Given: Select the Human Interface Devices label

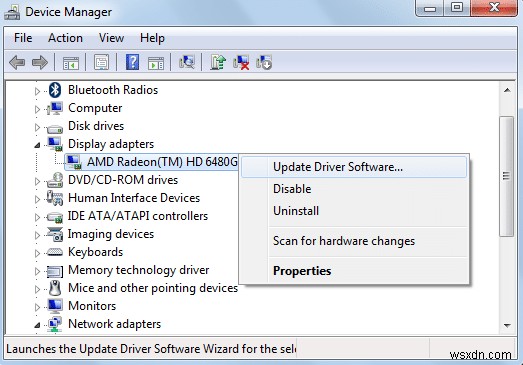Looking at the screenshot, I should [134, 198].
